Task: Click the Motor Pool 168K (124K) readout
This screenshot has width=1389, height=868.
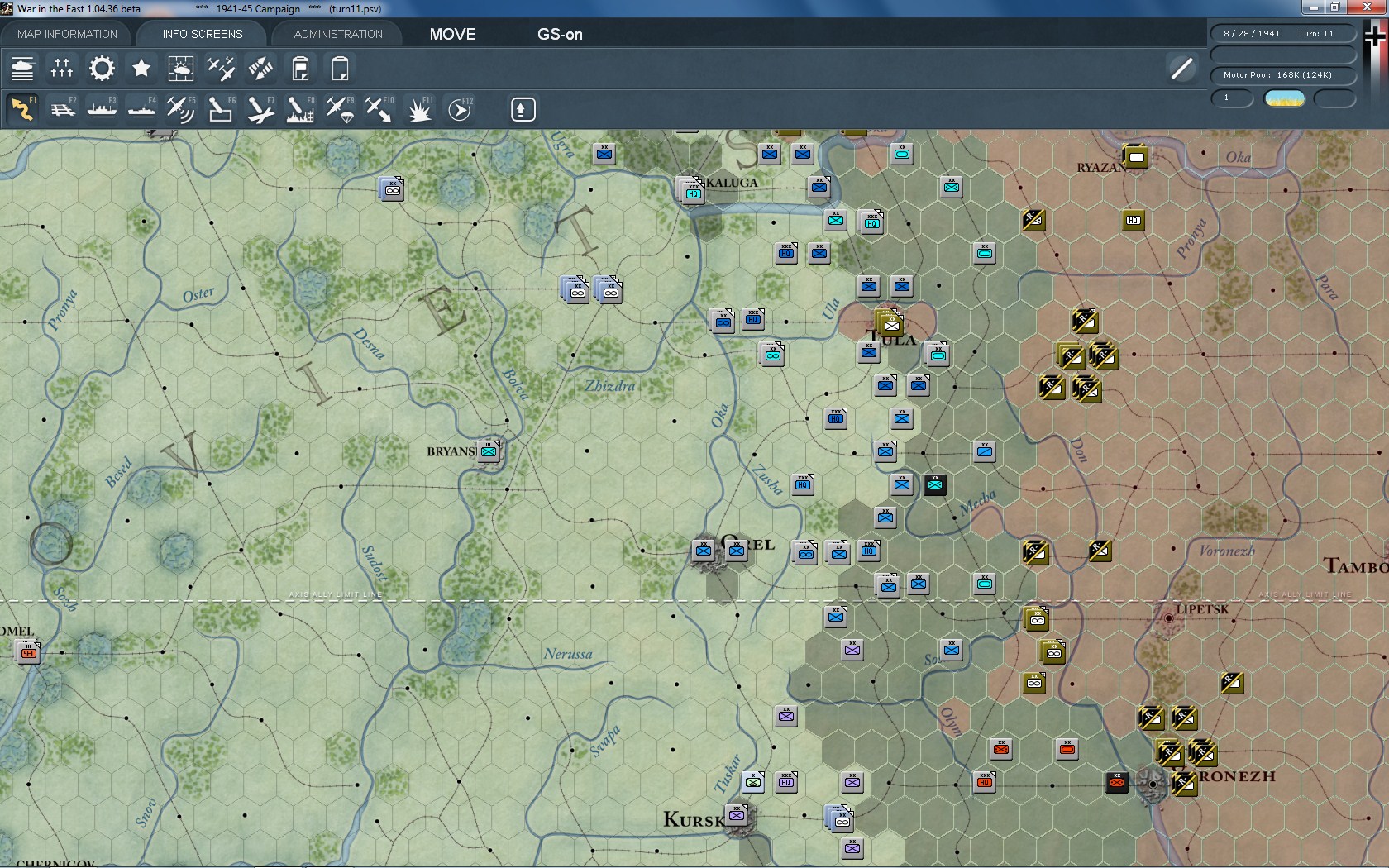Action: click(1284, 75)
